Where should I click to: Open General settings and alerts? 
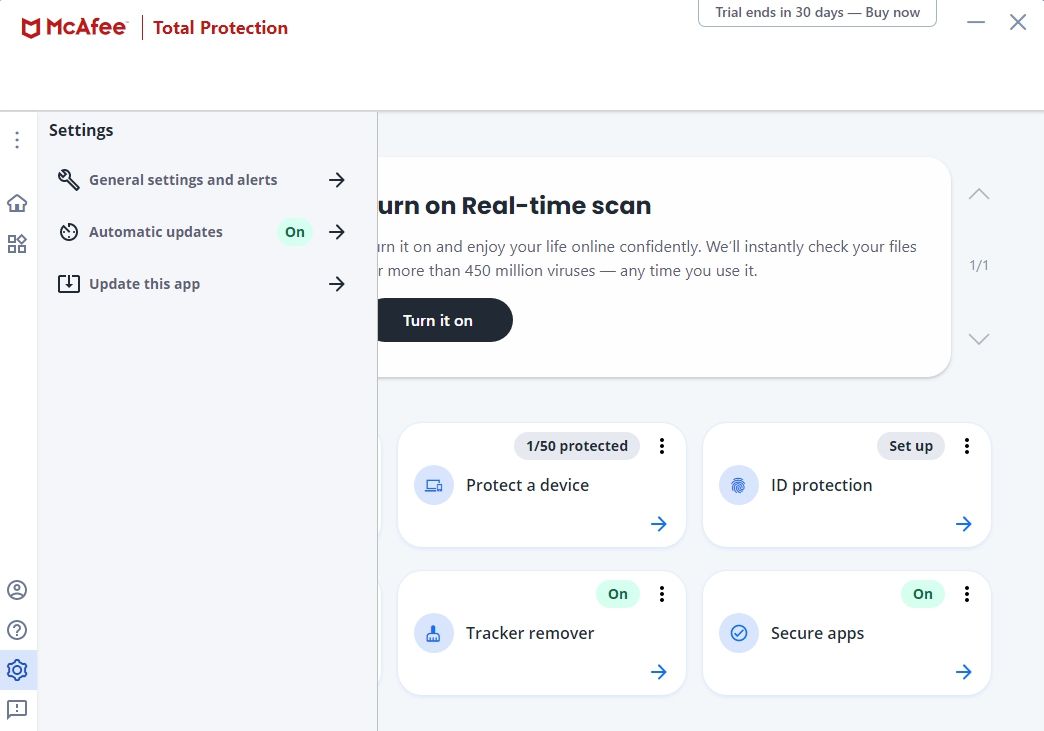pos(183,180)
